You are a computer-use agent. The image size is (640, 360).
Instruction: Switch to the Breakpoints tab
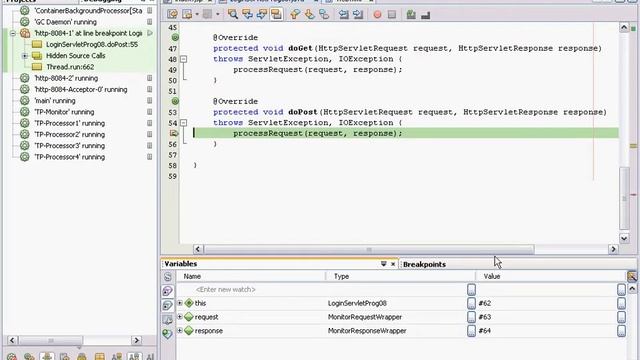(424, 264)
